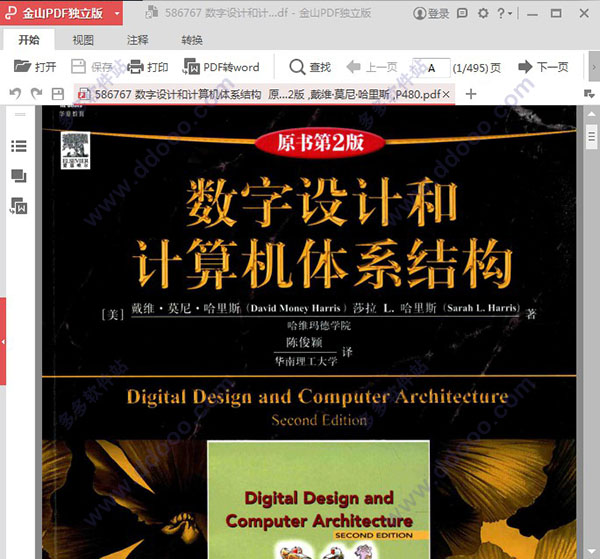Click the 保存 save button

(x=93, y=67)
